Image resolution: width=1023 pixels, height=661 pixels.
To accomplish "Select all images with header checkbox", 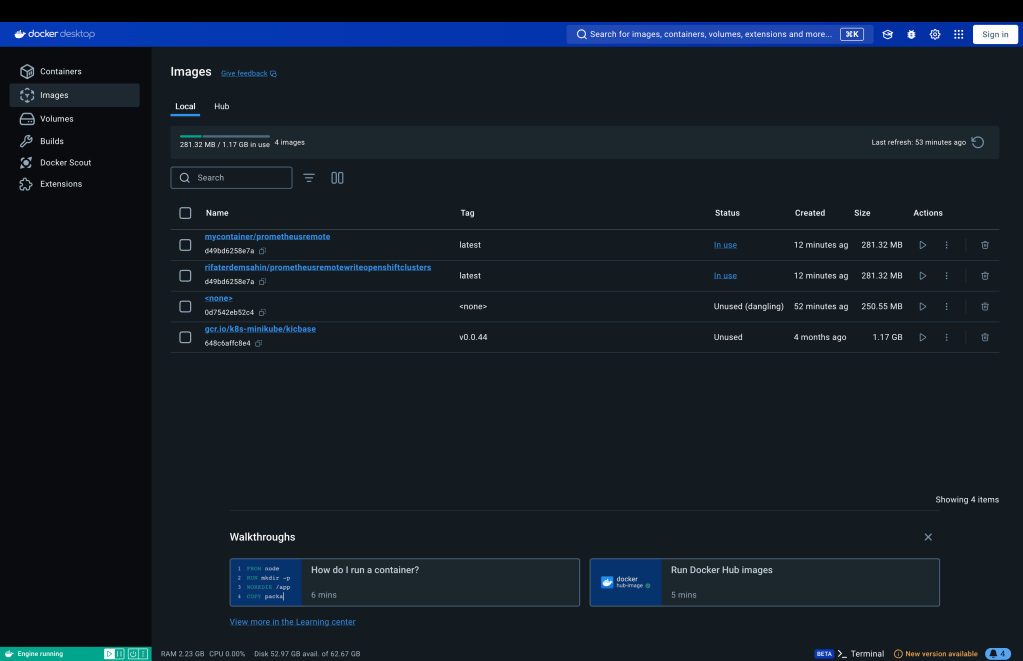I will [185, 213].
